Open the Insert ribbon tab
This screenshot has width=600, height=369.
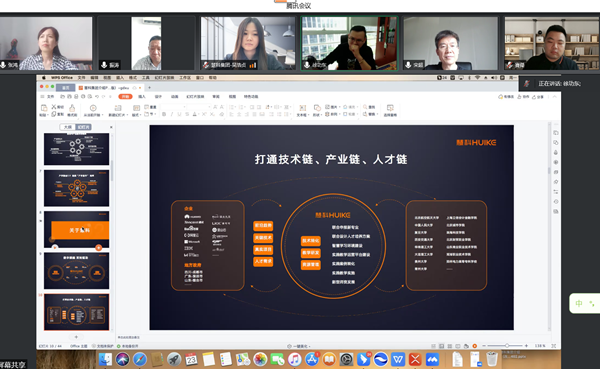click(x=142, y=97)
